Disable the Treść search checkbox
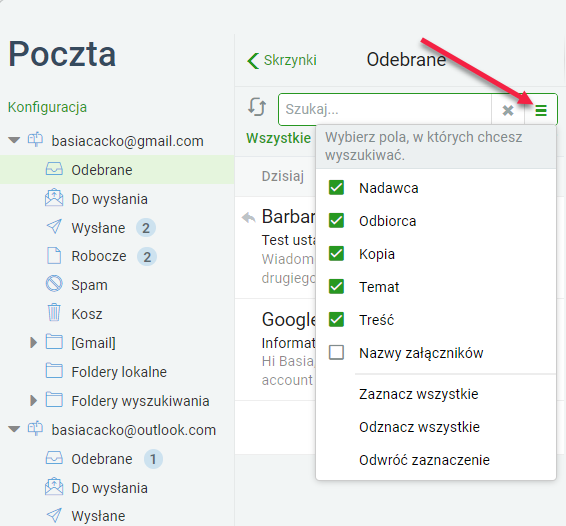Screen dimensions: 566x526 point(336,319)
